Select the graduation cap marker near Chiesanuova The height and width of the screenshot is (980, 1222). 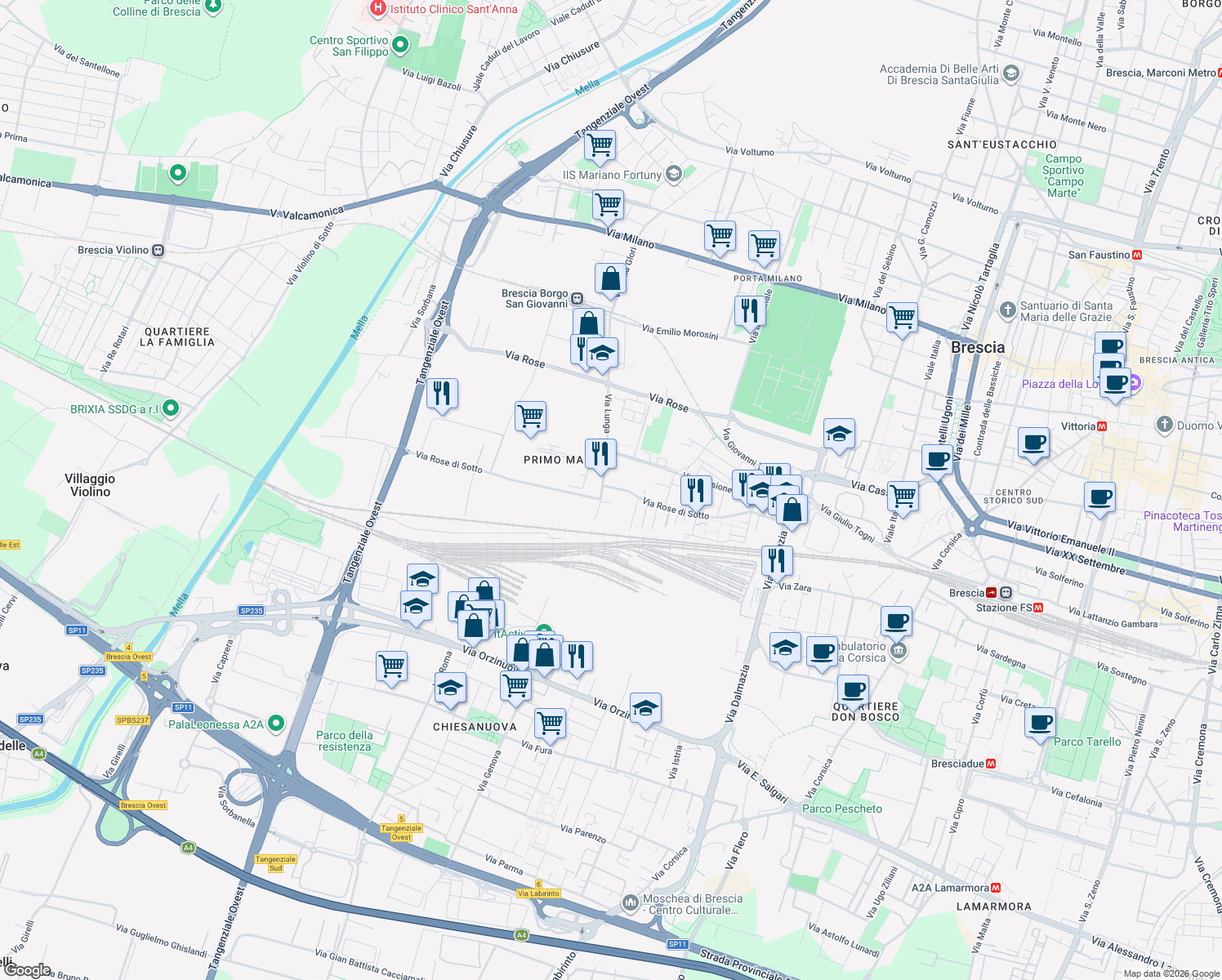[x=449, y=688]
